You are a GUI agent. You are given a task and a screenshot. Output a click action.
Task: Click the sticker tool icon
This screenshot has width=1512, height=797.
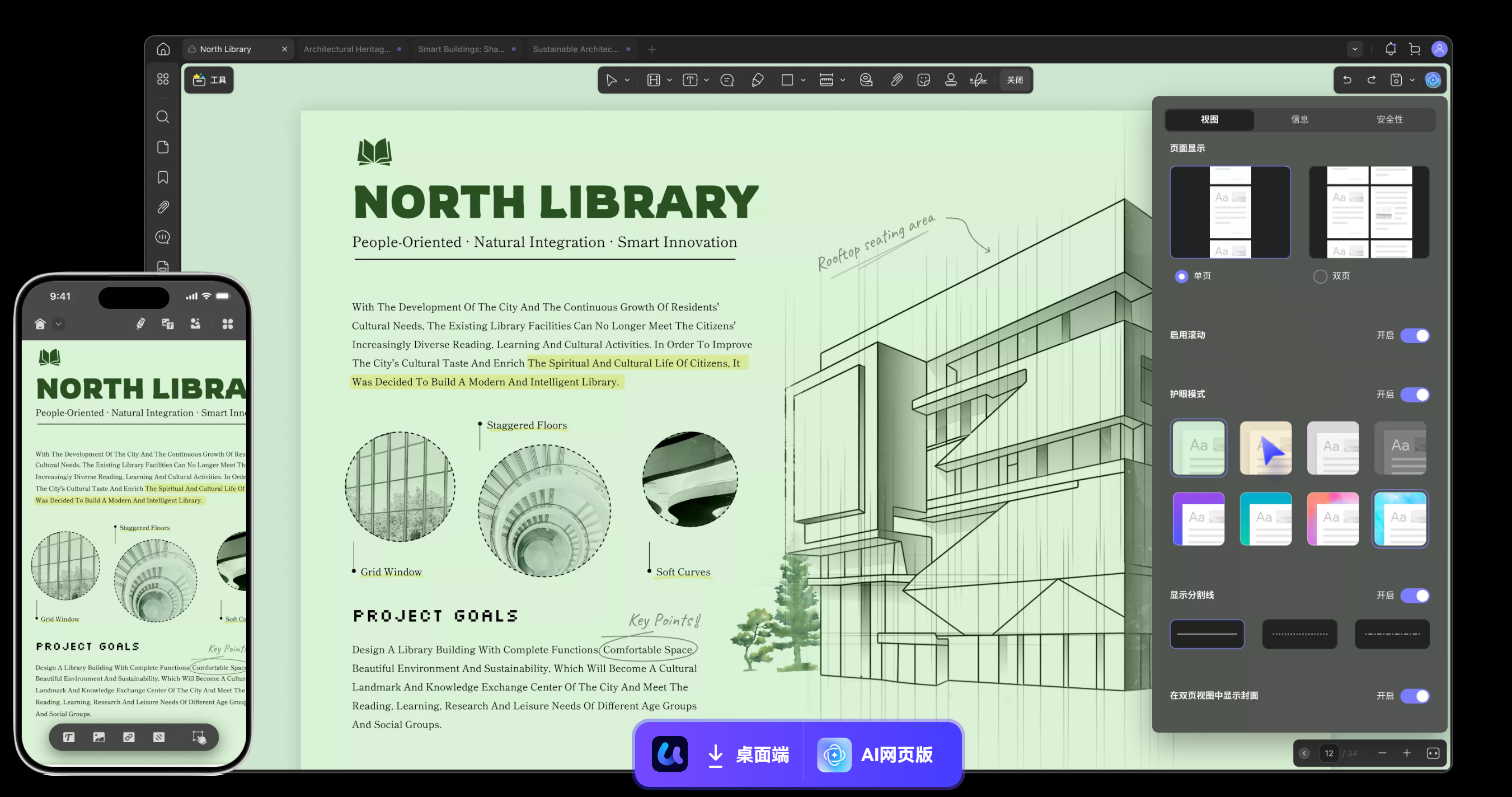click(923, 80)
